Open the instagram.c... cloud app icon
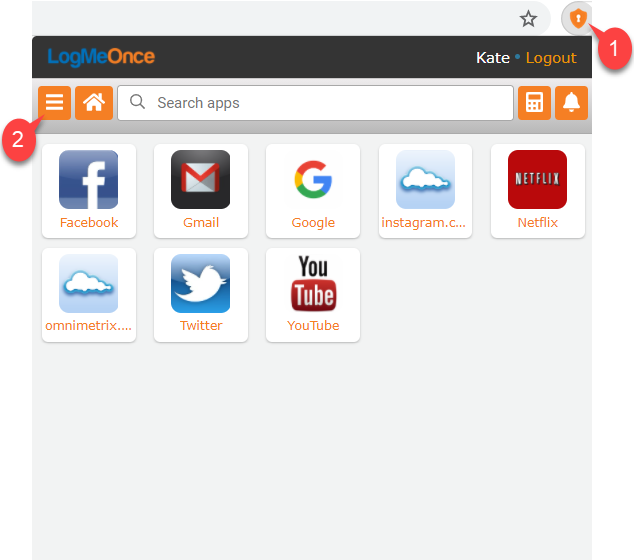 coord(425,180)
